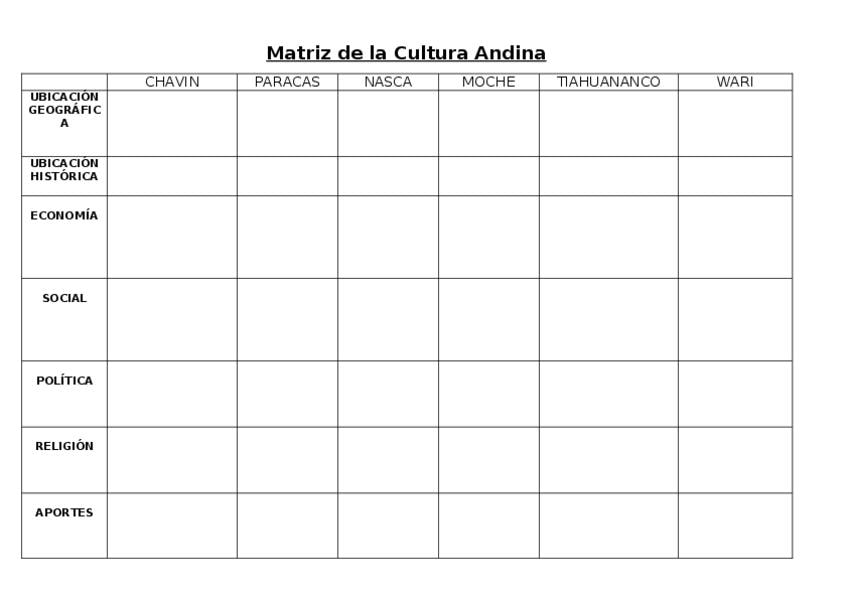Click the NASCA column header cell

tap(388, 82)
